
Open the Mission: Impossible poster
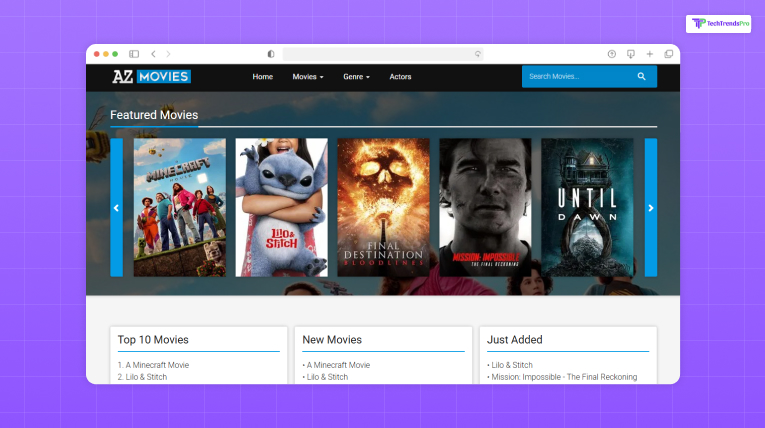click(x=485, y=207)
